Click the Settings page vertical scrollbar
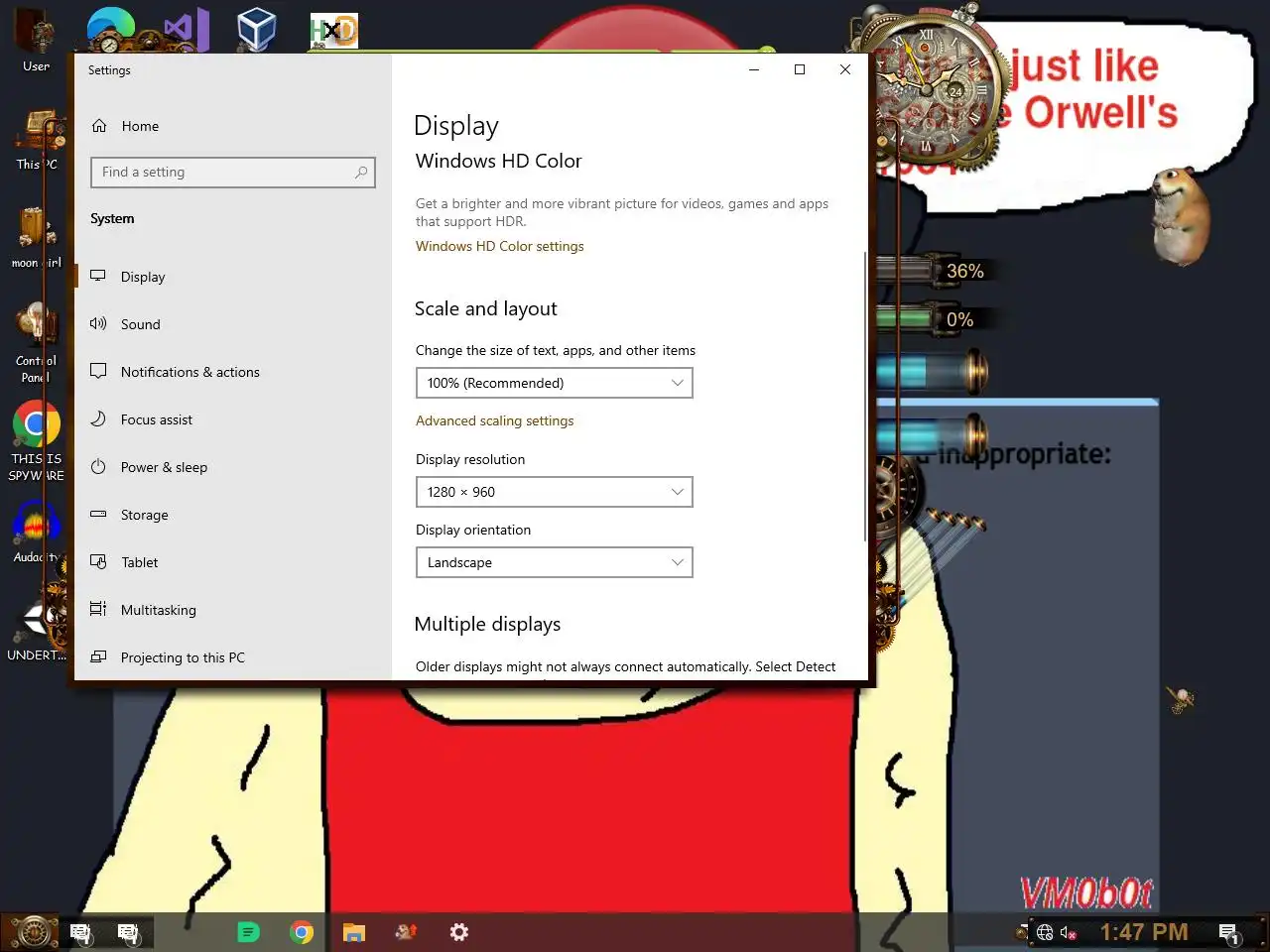 coord(865,397)
